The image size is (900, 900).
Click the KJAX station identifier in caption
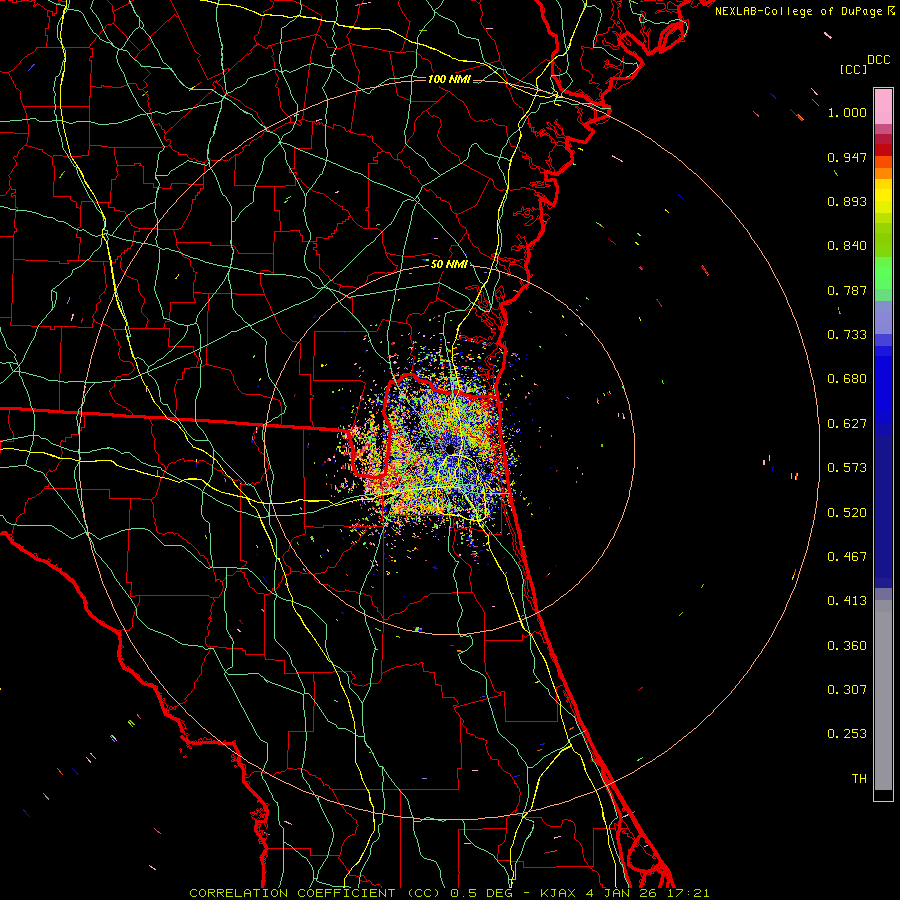560,893
